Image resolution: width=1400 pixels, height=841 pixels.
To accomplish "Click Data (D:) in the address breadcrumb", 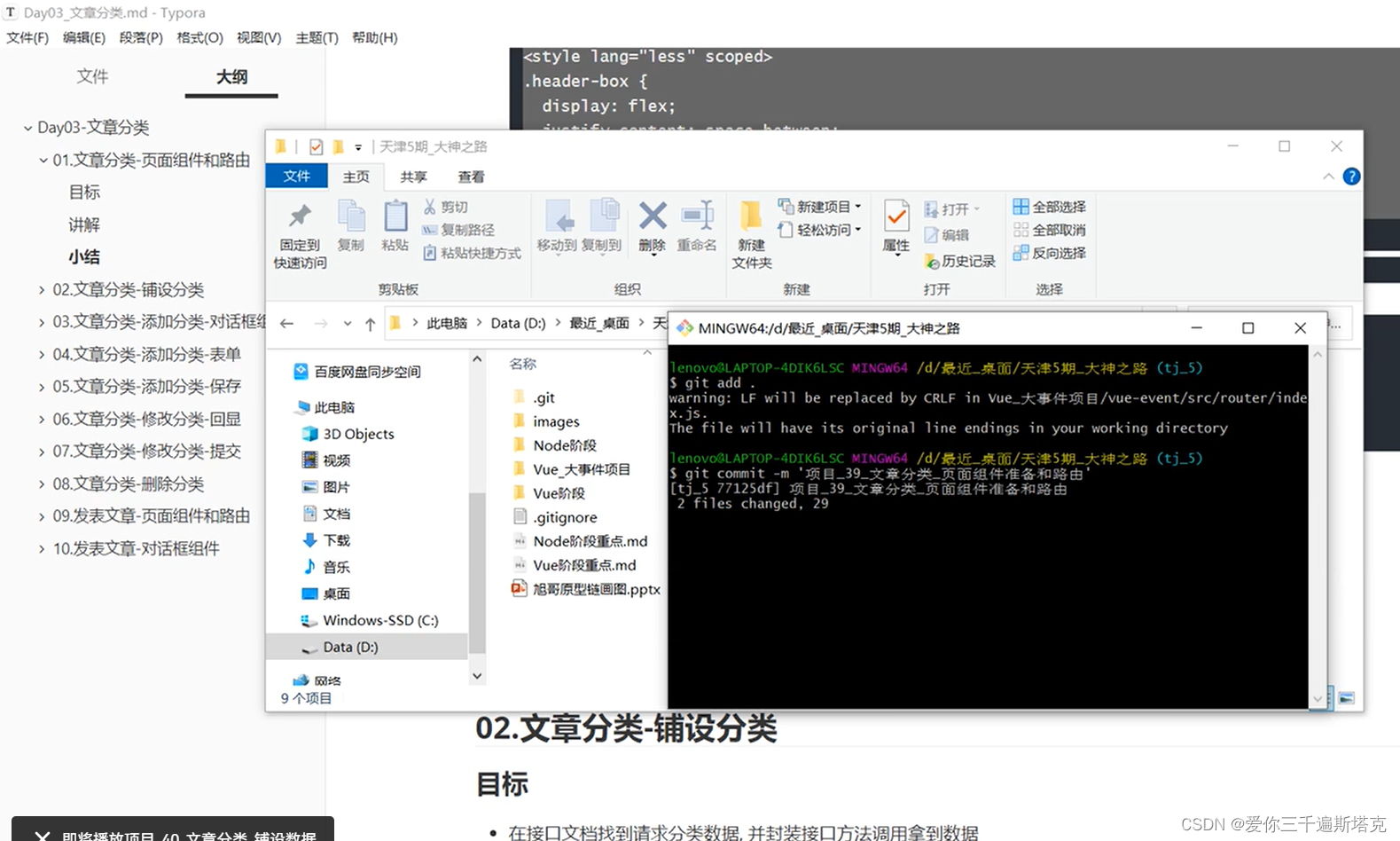I will pyautogui.click(x=519, y=323).
